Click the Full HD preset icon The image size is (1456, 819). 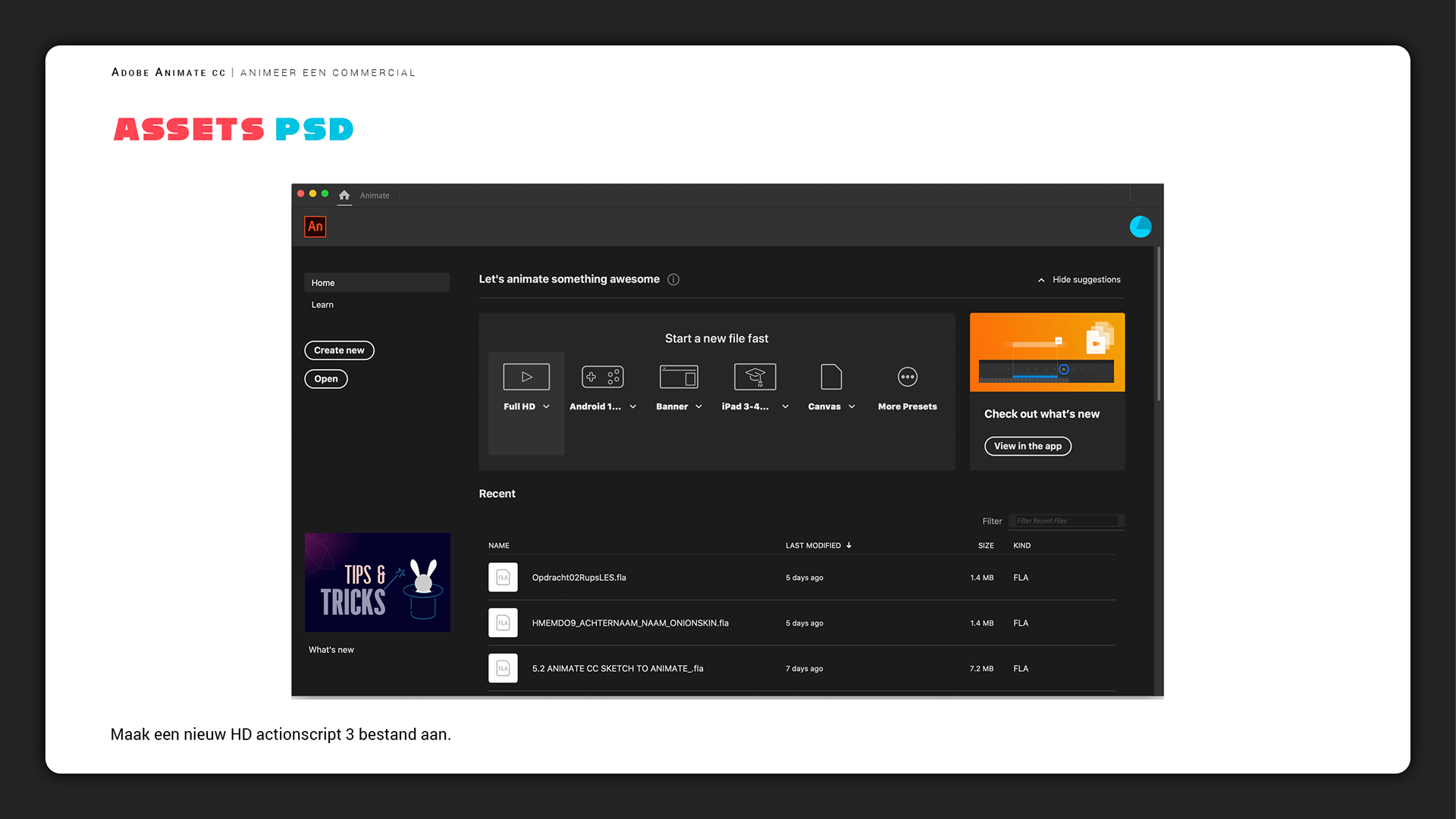click(x=526, y=377)
